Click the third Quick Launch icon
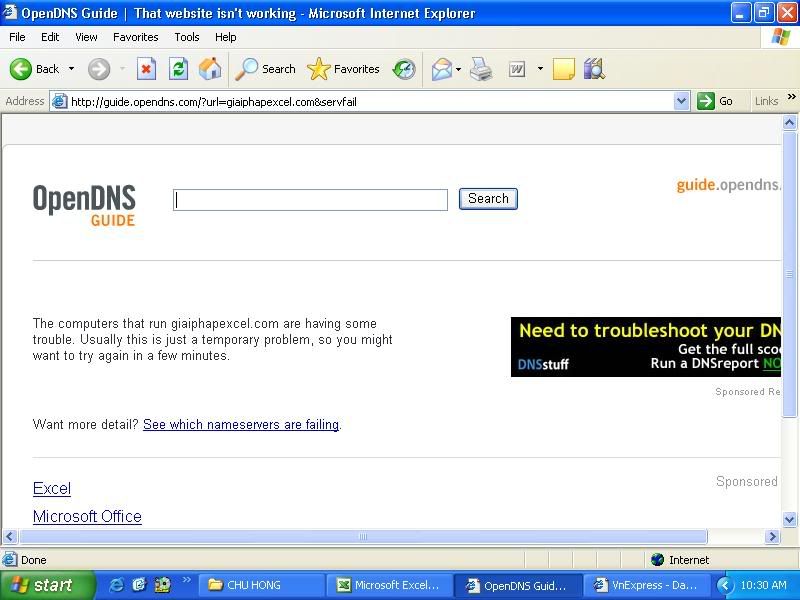 (x=162, y=585)
